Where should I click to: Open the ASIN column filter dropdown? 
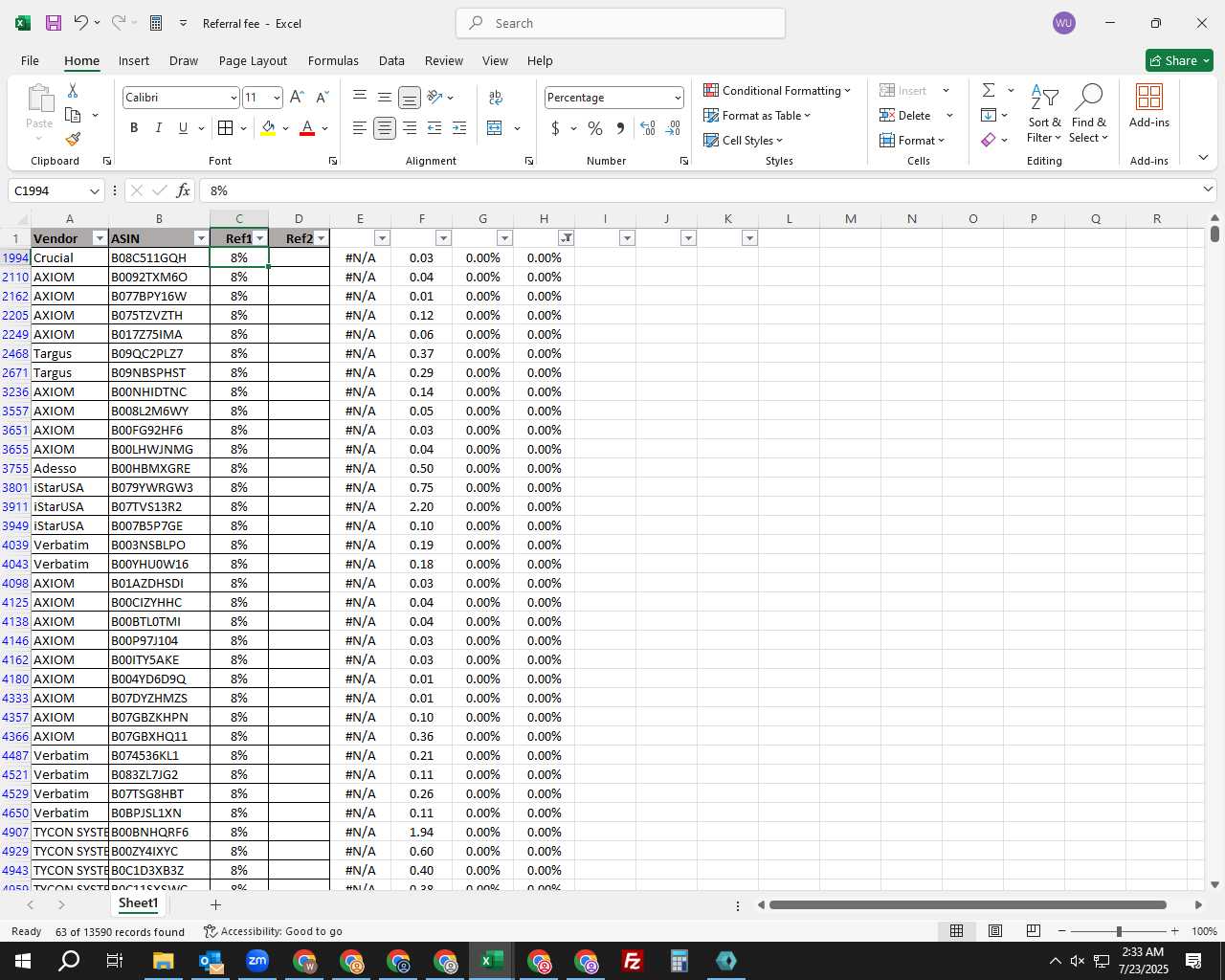(201, 238)
